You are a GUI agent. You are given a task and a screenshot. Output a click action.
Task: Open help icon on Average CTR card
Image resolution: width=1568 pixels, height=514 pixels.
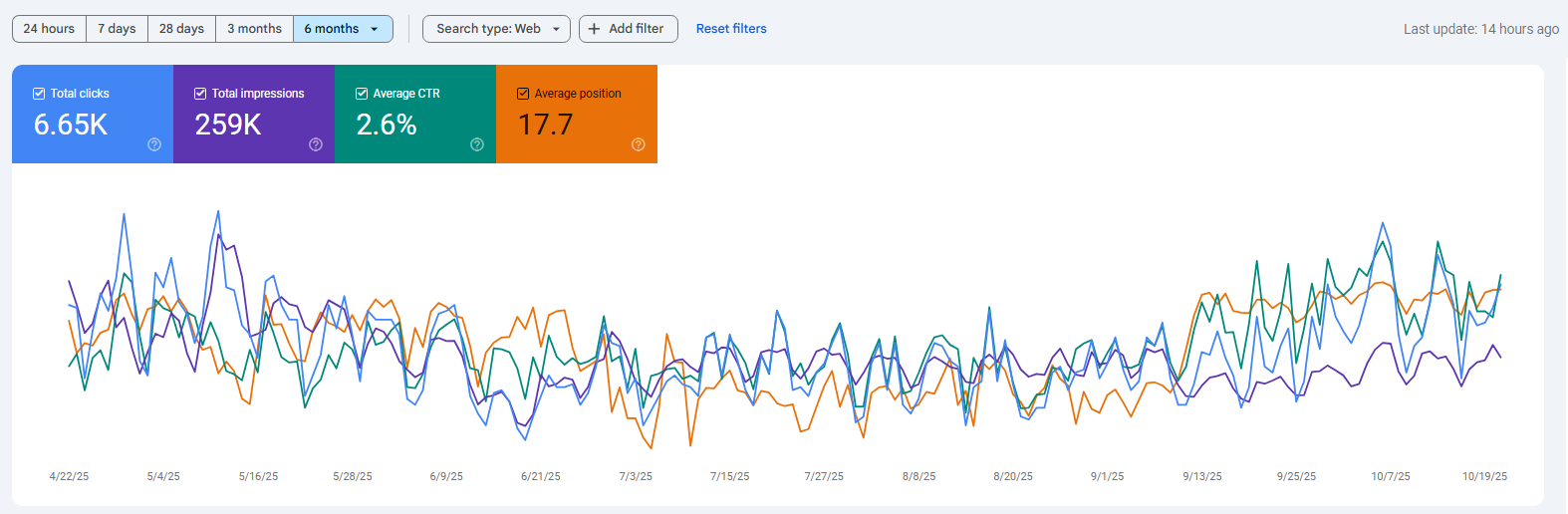click(477, 144)
